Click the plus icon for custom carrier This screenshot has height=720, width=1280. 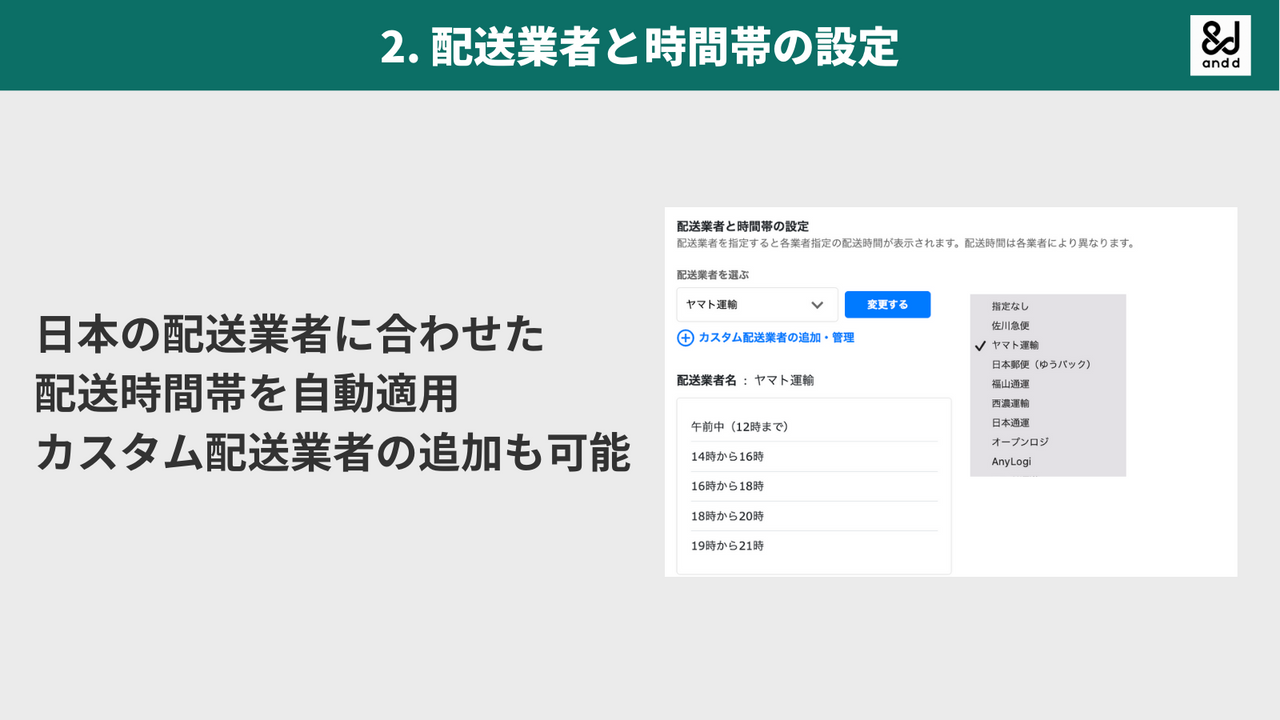point(685,338)
